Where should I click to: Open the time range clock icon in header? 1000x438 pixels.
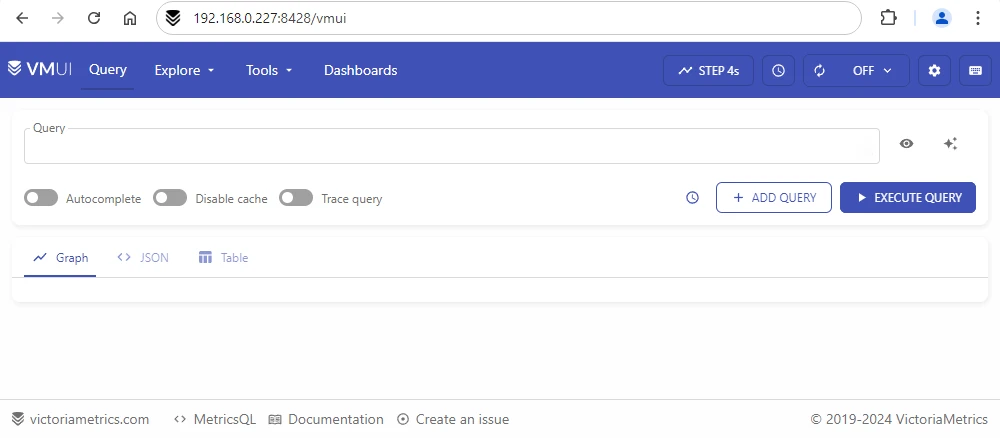click(779, 70)
